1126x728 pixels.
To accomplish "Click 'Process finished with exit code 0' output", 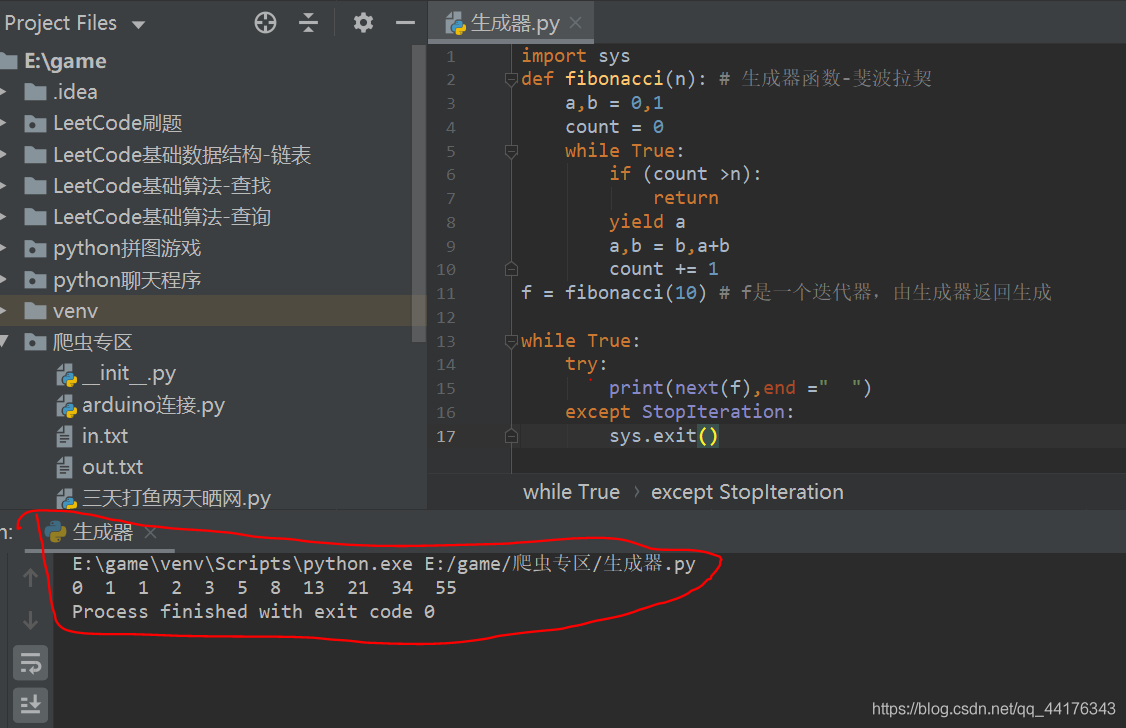I will pyautogui.click(x=253, y=612).
